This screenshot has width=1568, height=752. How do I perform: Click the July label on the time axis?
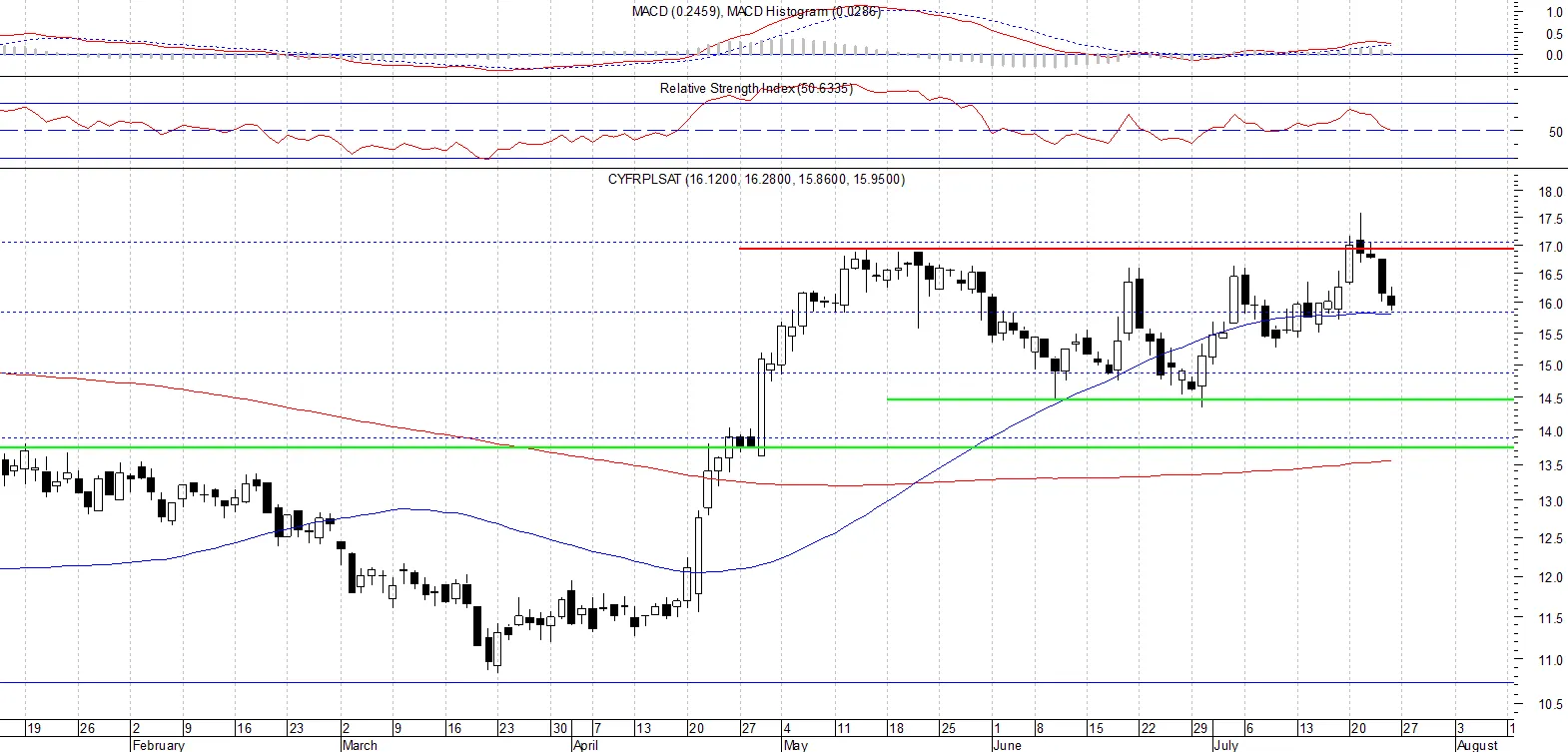(x=1225, y=745)
